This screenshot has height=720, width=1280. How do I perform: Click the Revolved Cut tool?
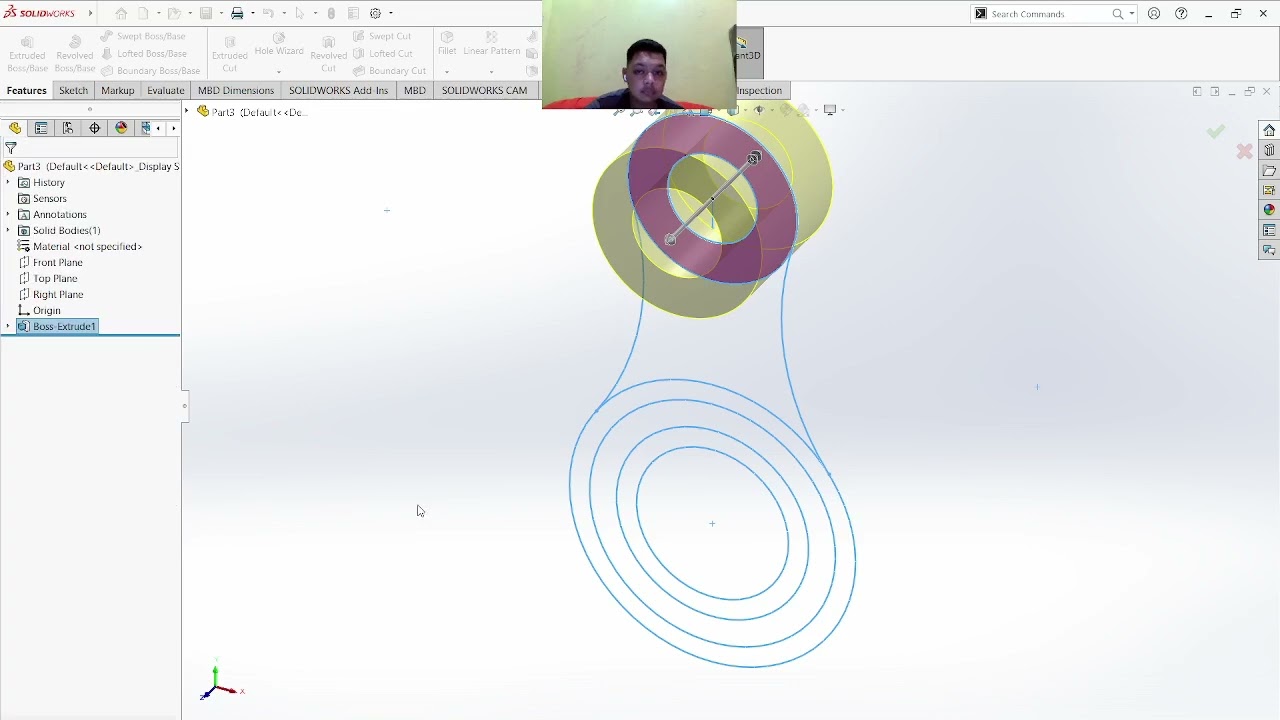click(x=328, y=54)
